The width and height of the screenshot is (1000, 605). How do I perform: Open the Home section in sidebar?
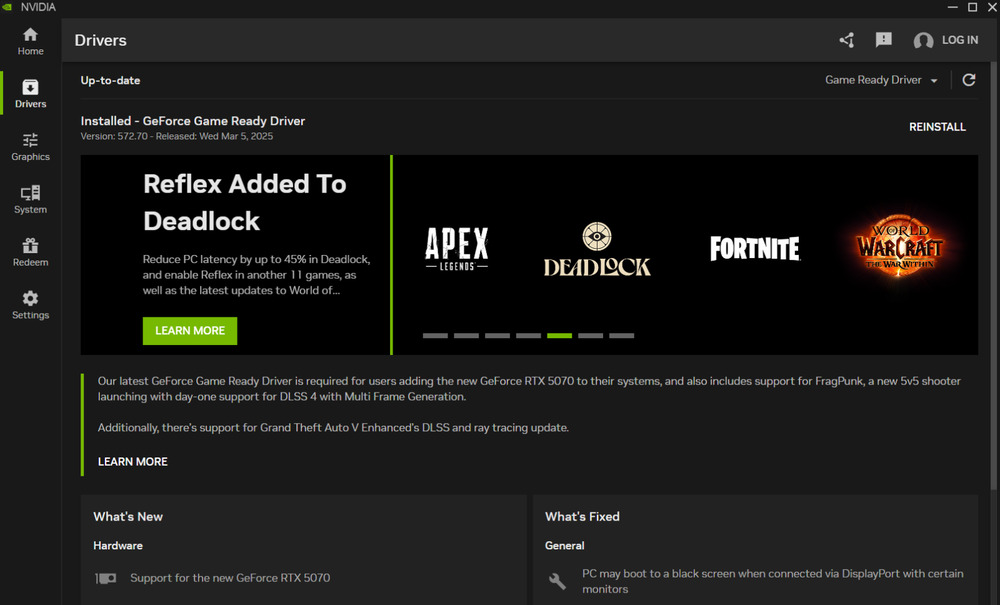30,41
